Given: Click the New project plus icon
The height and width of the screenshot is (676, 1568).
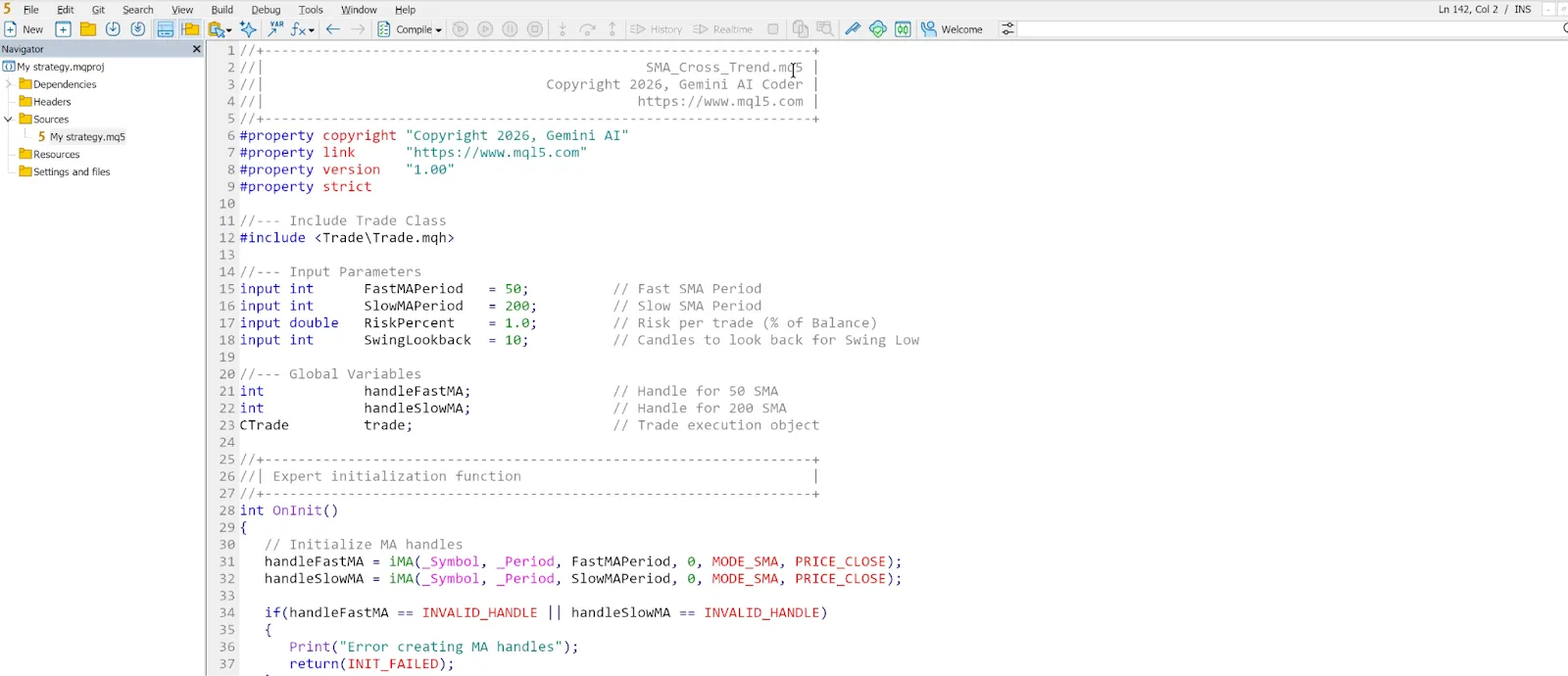Looking at the screenshot, I should 63,29.
